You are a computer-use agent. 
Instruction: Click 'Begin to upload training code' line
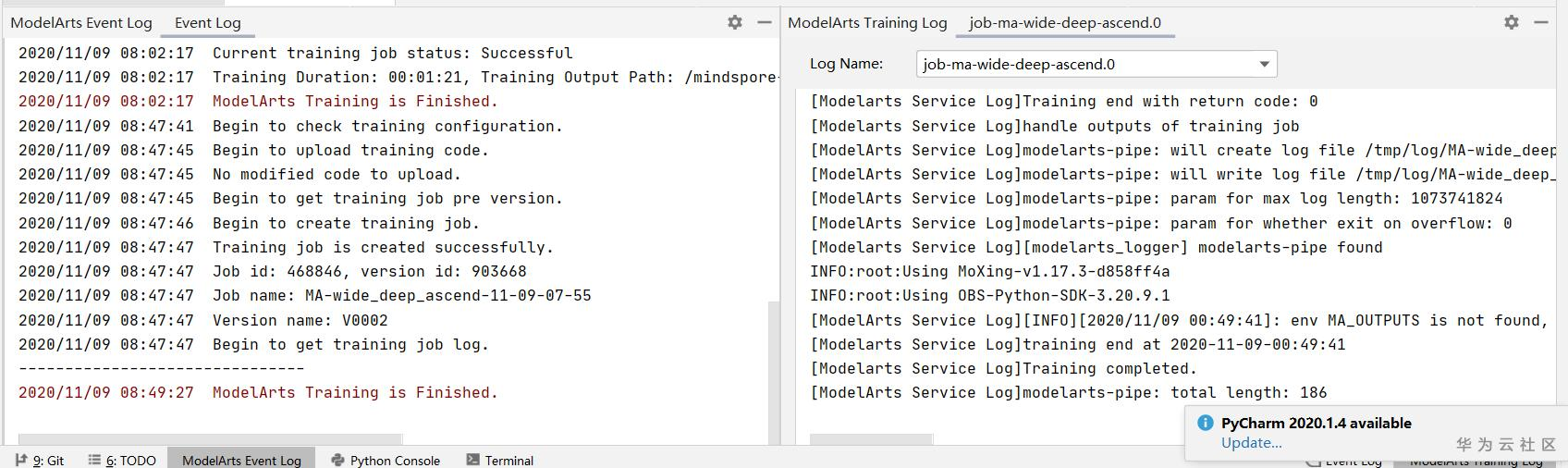pyautogui.click(x=254, y=150)
